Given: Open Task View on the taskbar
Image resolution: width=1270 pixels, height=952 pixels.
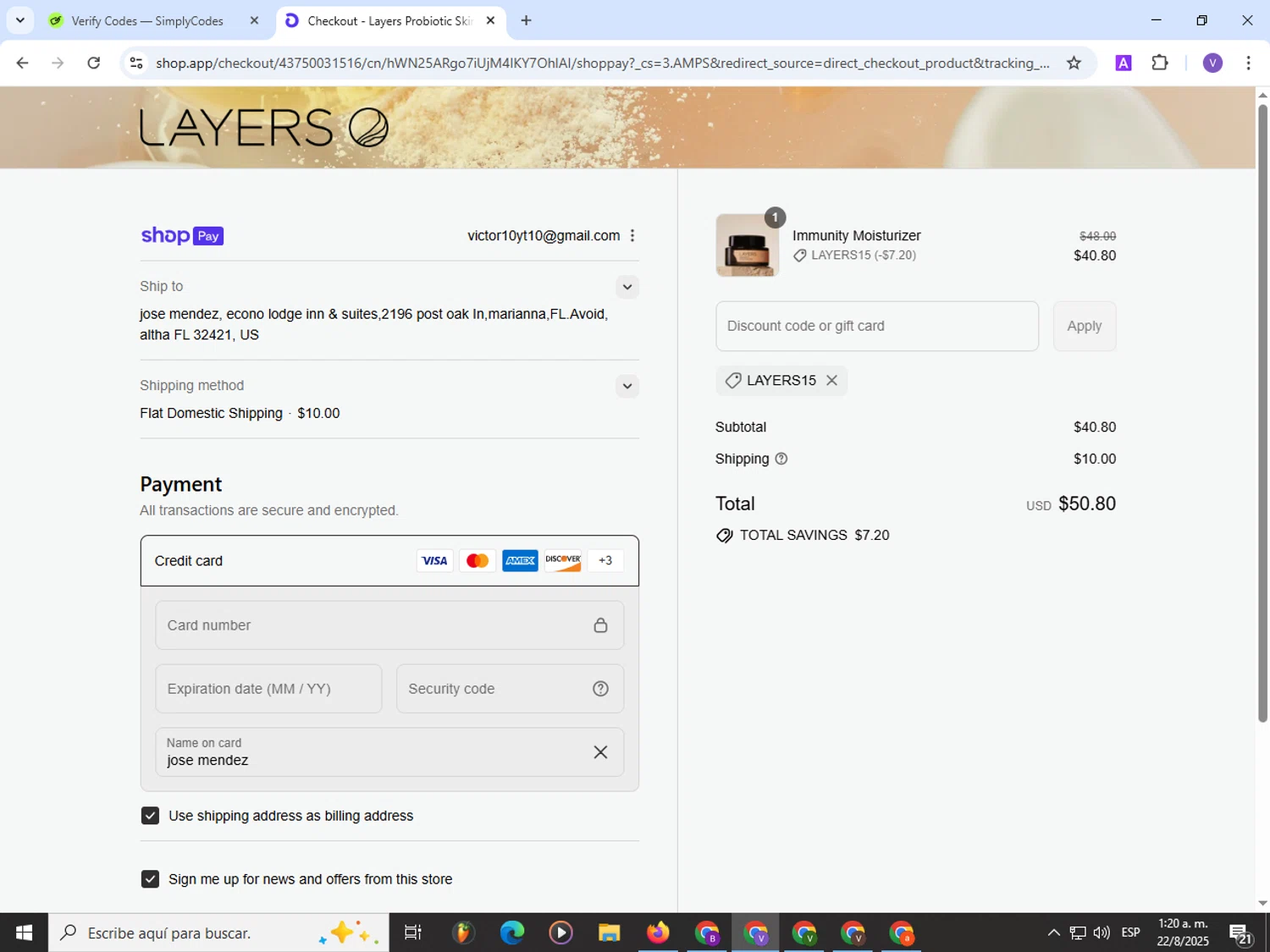Looking at the screenshot, I should click(x=413, y=933).
